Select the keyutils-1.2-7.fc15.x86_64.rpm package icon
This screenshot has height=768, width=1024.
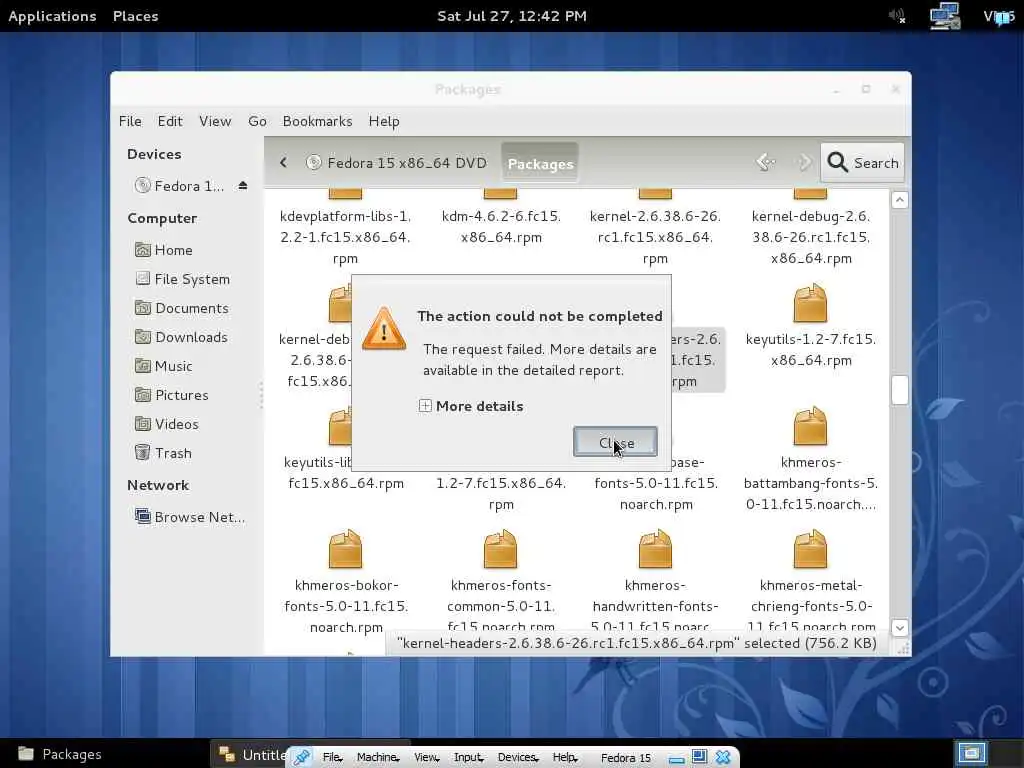pos(810,304)
